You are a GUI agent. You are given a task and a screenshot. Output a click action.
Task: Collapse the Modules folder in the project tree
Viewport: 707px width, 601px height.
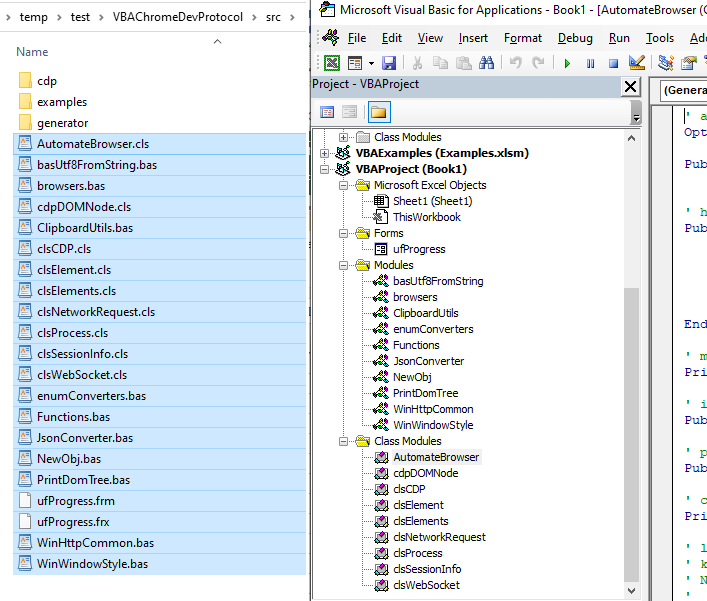(x=344, y=265)
